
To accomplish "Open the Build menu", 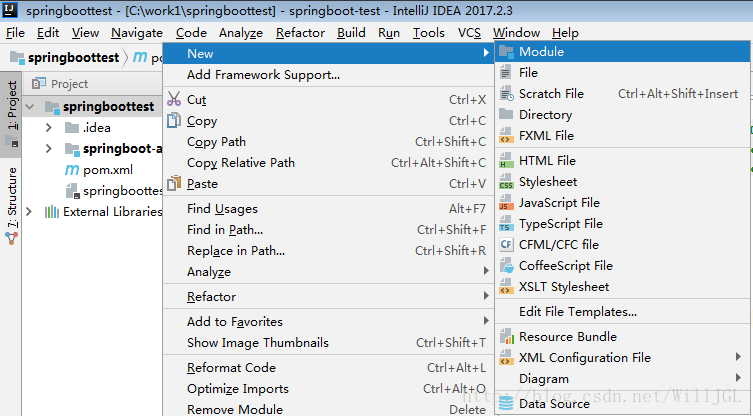I will pos(351,33).
